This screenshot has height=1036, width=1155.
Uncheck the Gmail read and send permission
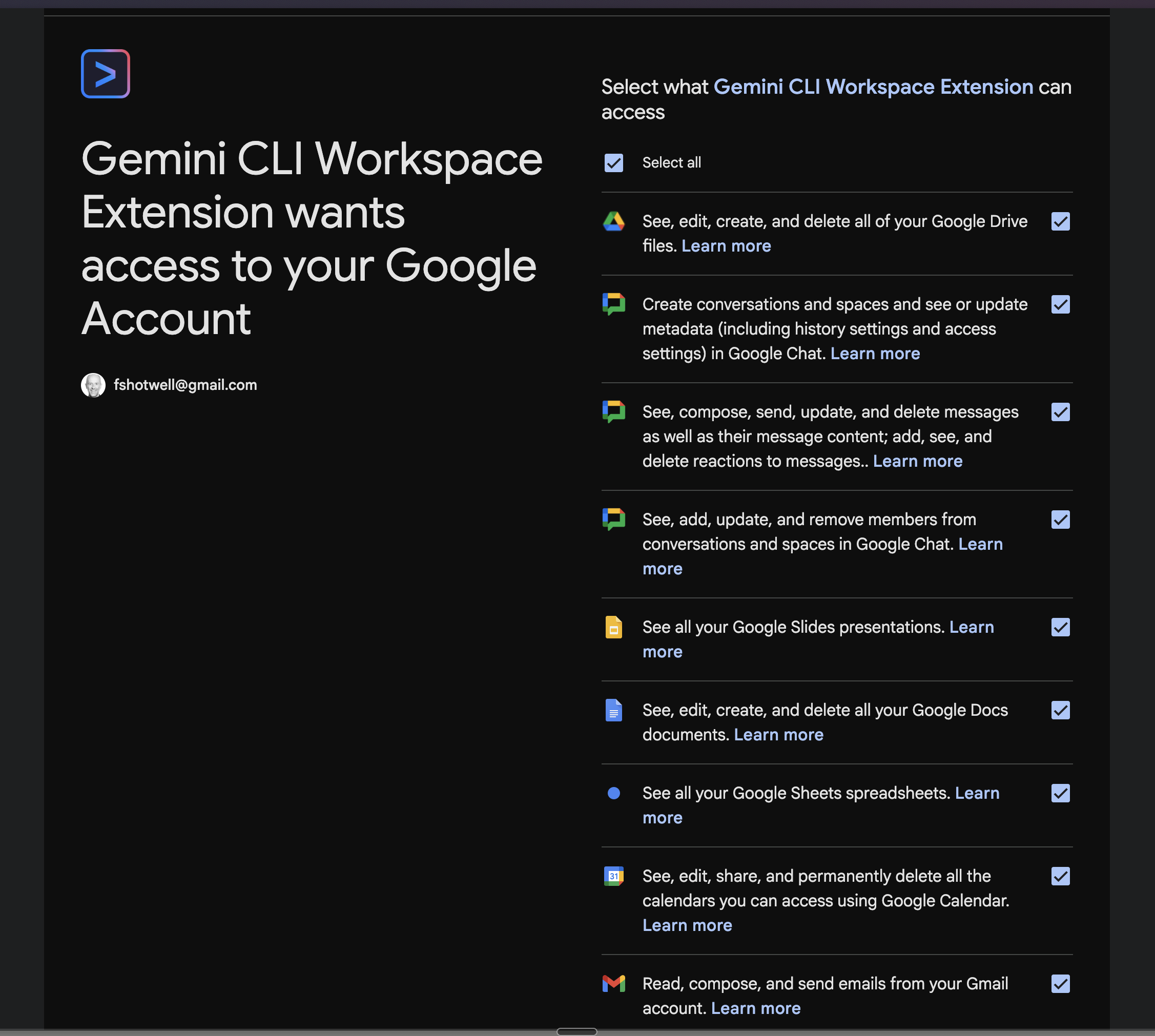[x=1061, y=984]
